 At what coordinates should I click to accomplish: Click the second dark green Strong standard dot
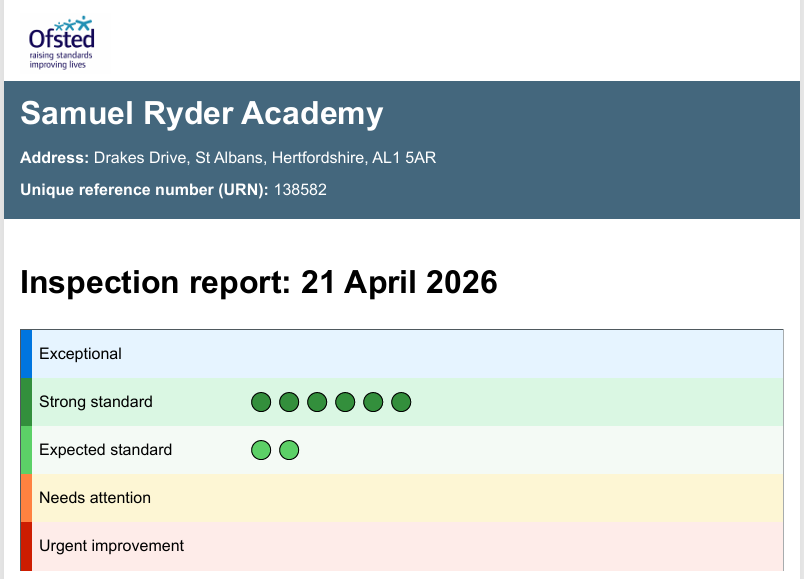pyautogui.click(x=289, y=402)
